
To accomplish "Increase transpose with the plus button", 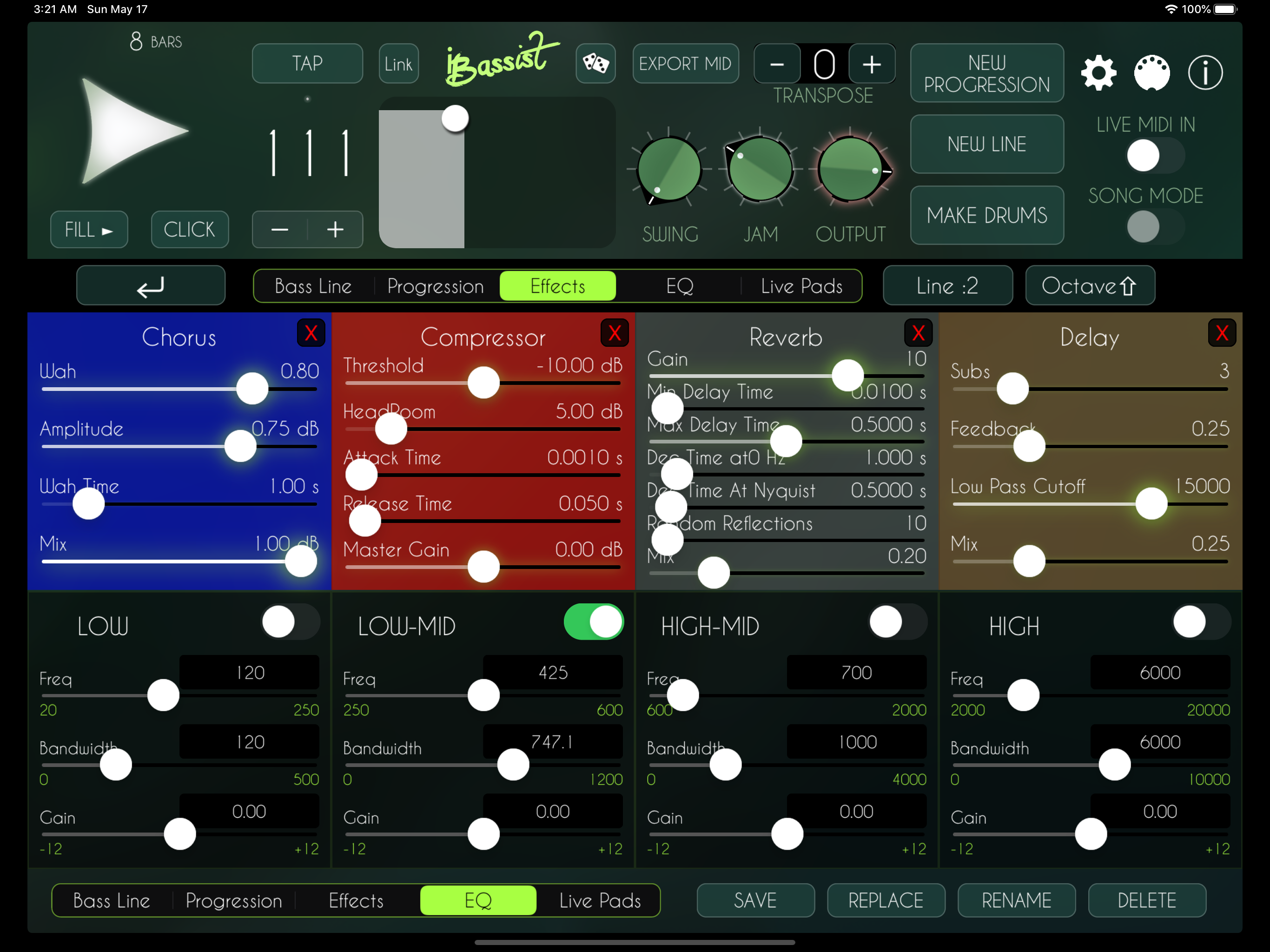I will pos(871,64).
